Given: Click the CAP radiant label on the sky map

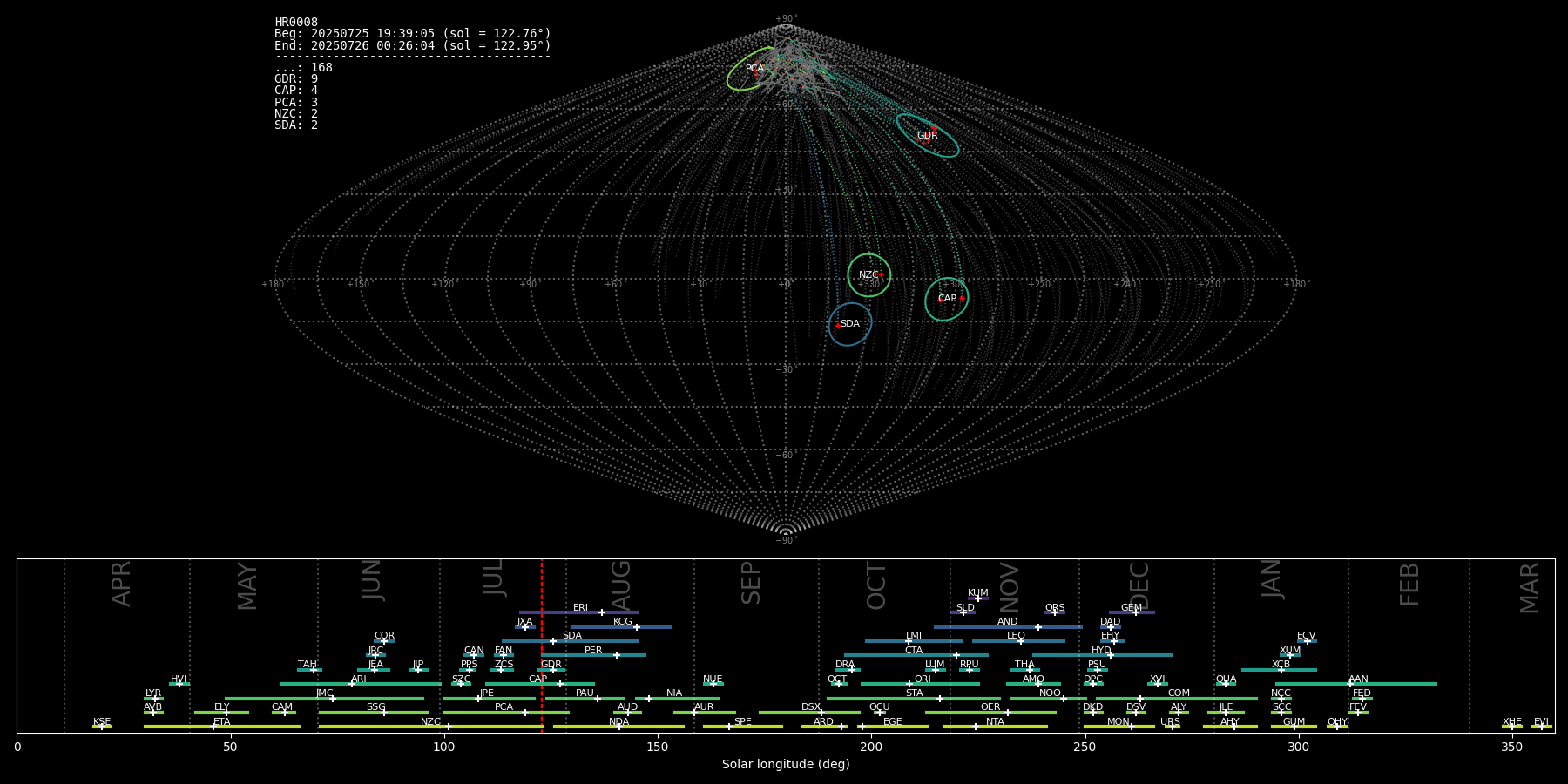Looking at the screenshot, I should click(947, 299).
